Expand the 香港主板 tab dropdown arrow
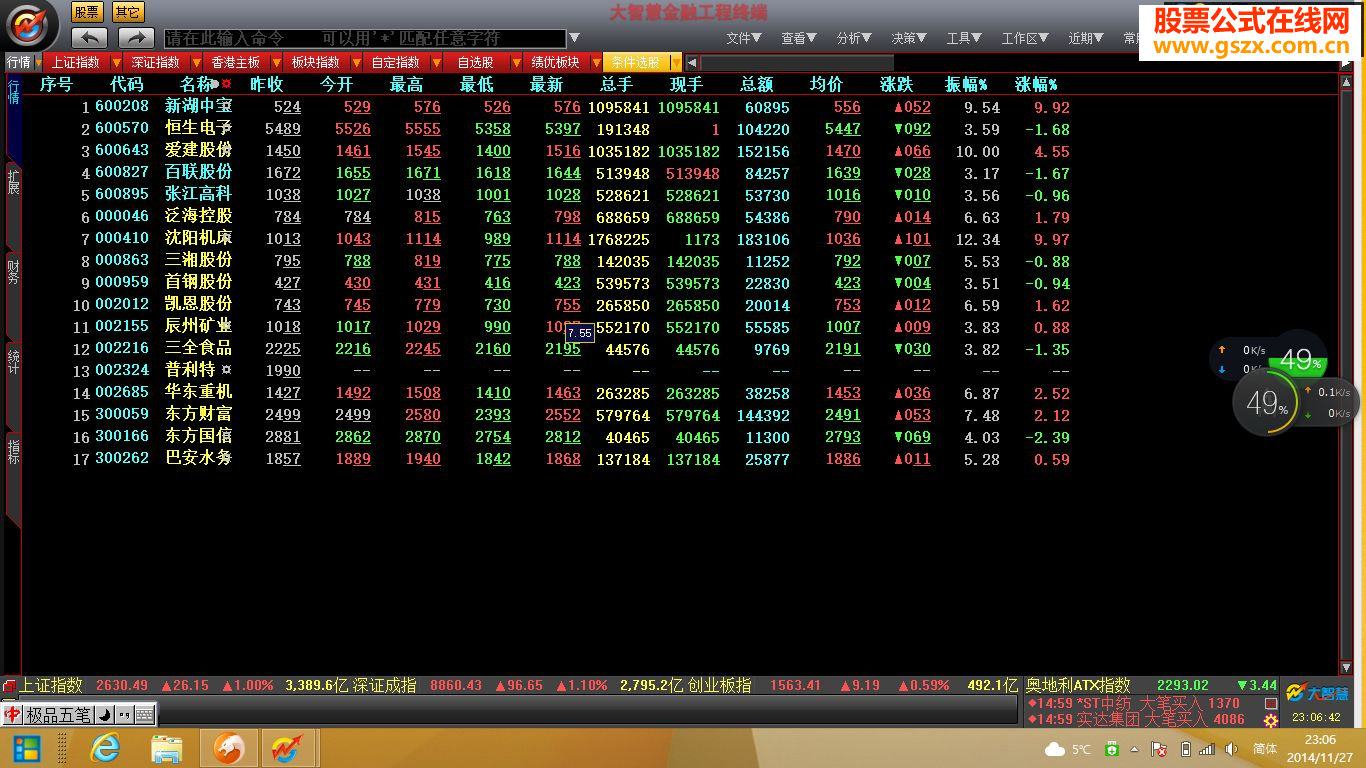The height and width of the screenshot is (768, 1366). pyautogui.click(x=276, y=62)
